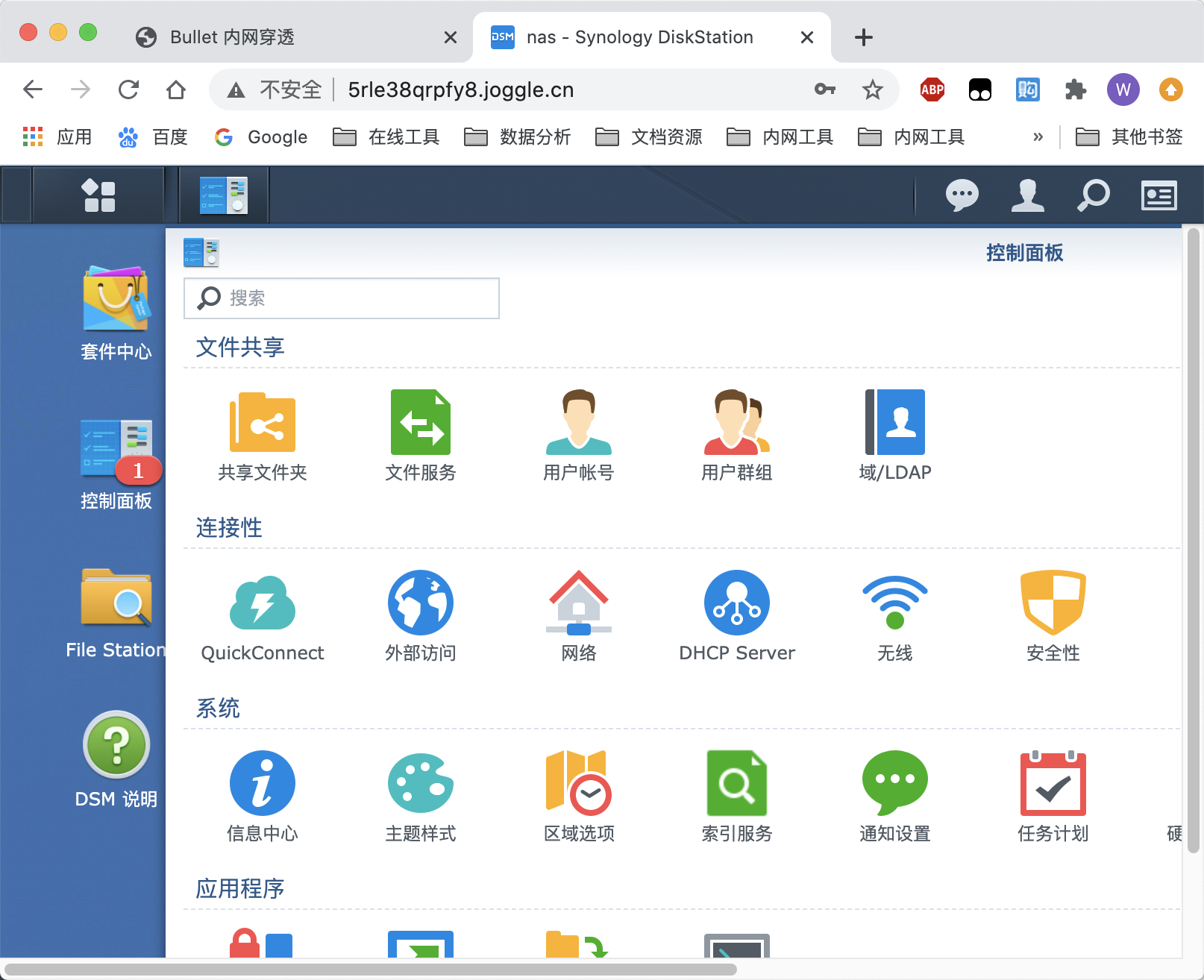Click the vertical scrollbar of Control Panel

point(1193,540)
